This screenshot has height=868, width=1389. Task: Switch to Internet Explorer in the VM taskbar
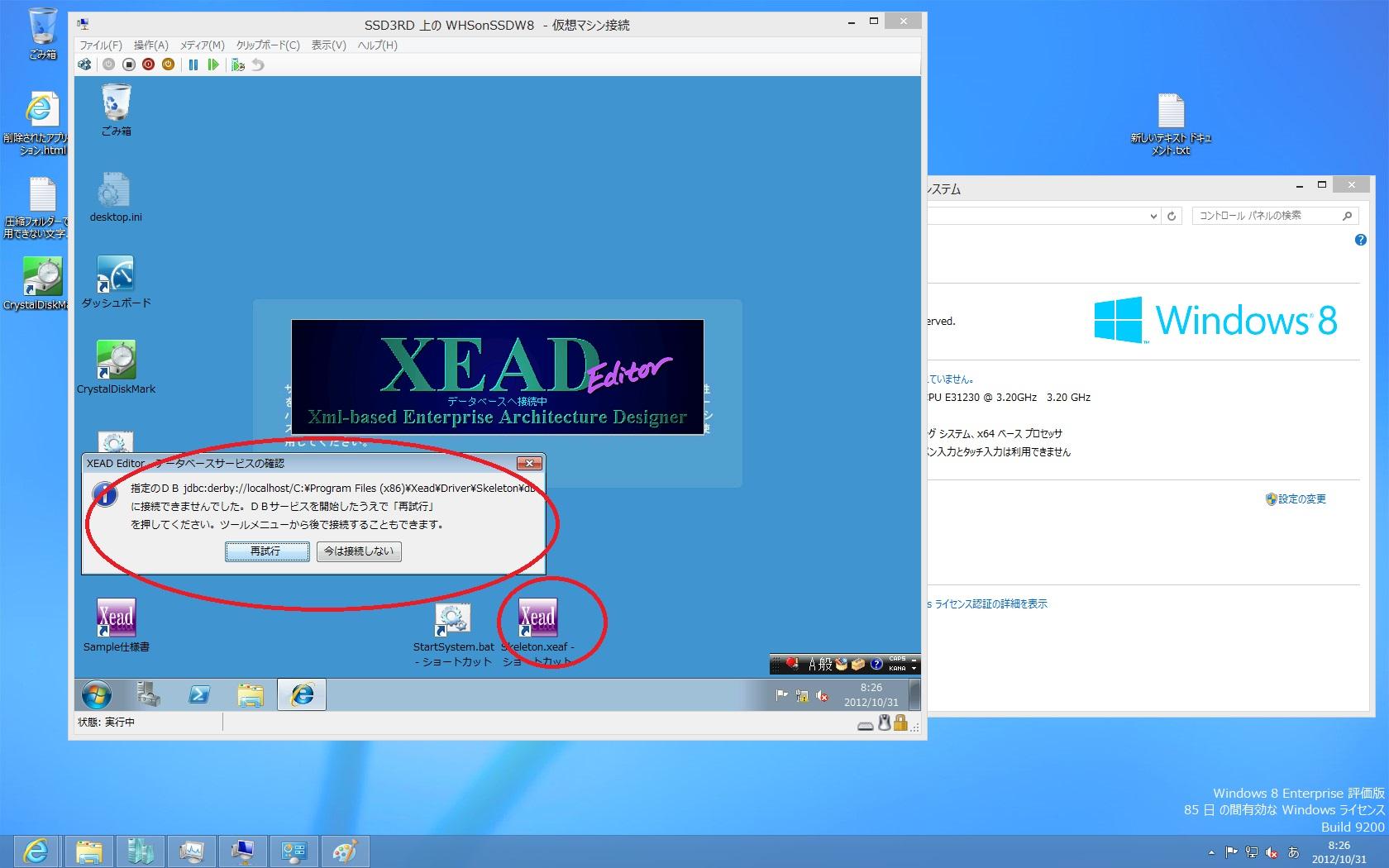point(302,695)
